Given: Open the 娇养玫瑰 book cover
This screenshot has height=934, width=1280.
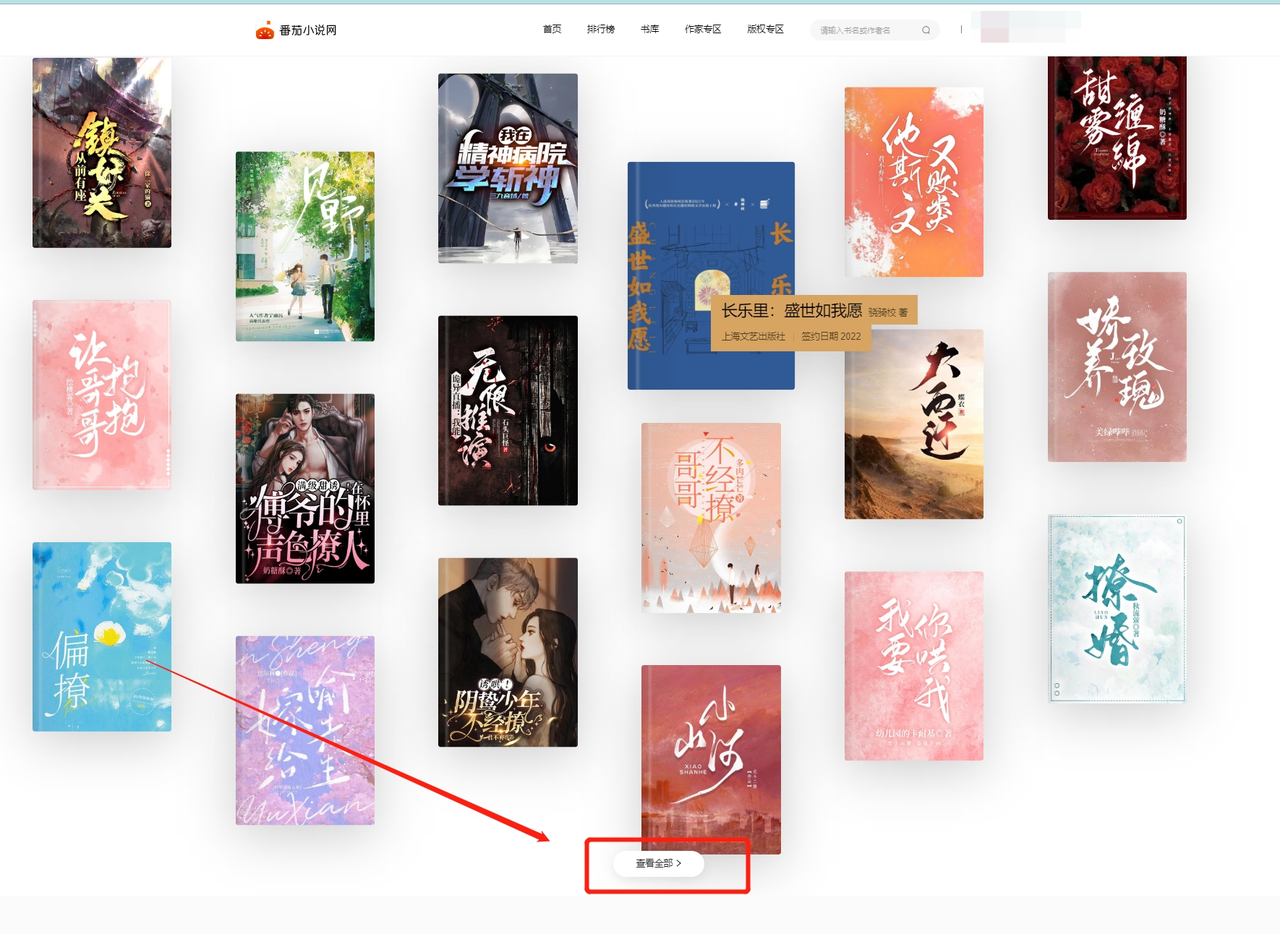Looking at the screenshot, I should click(1117, 366).
